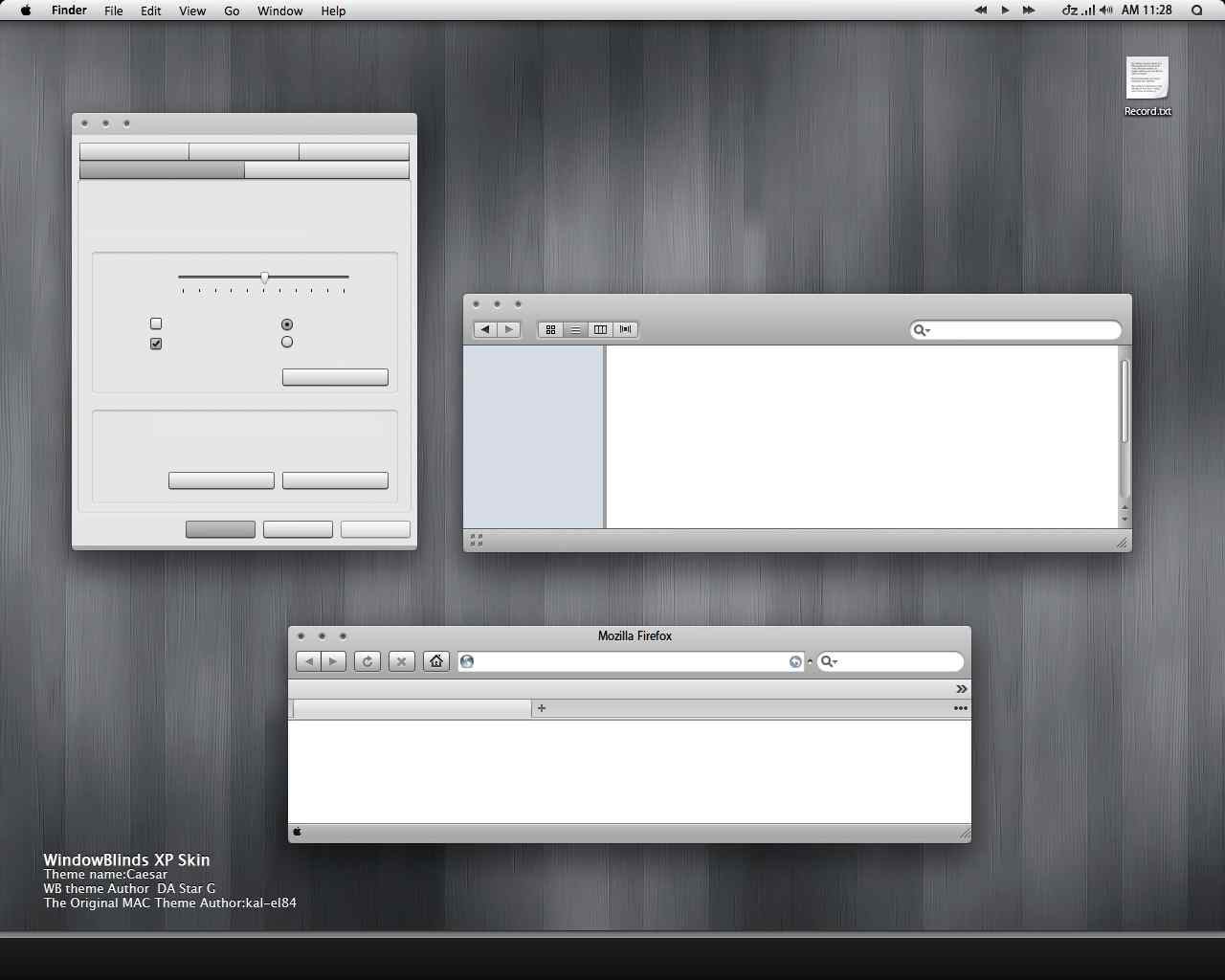Click the blank button below the radio buttons

(x=335, y=377)
